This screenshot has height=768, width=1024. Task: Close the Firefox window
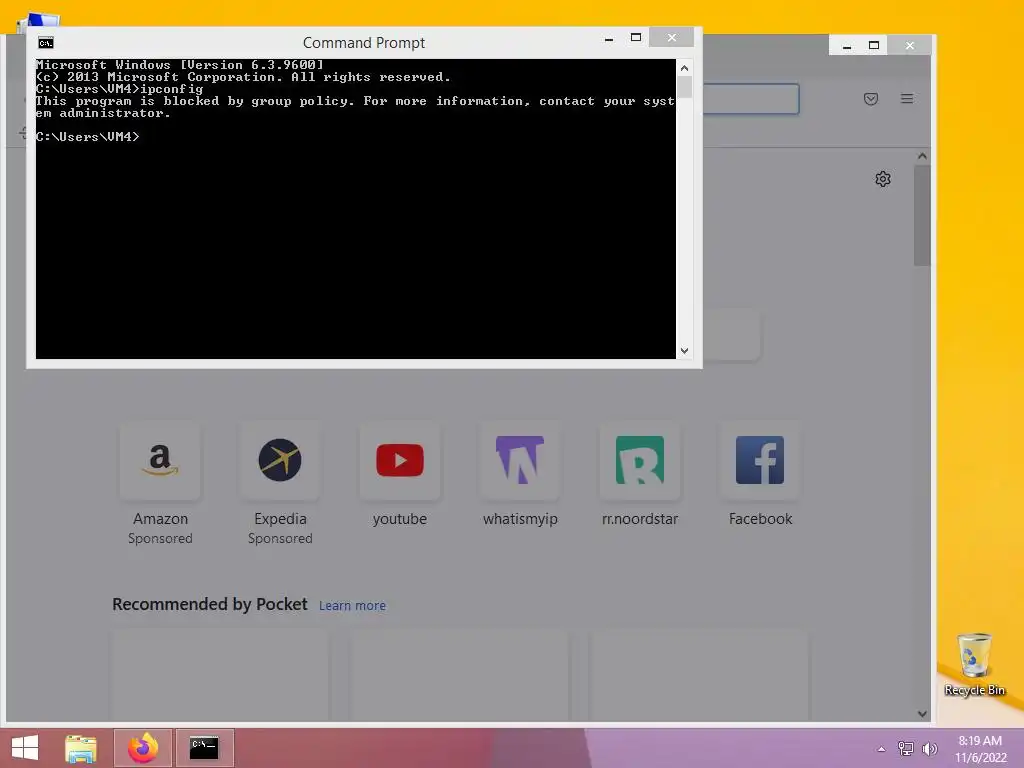click(x=910, y=46)
